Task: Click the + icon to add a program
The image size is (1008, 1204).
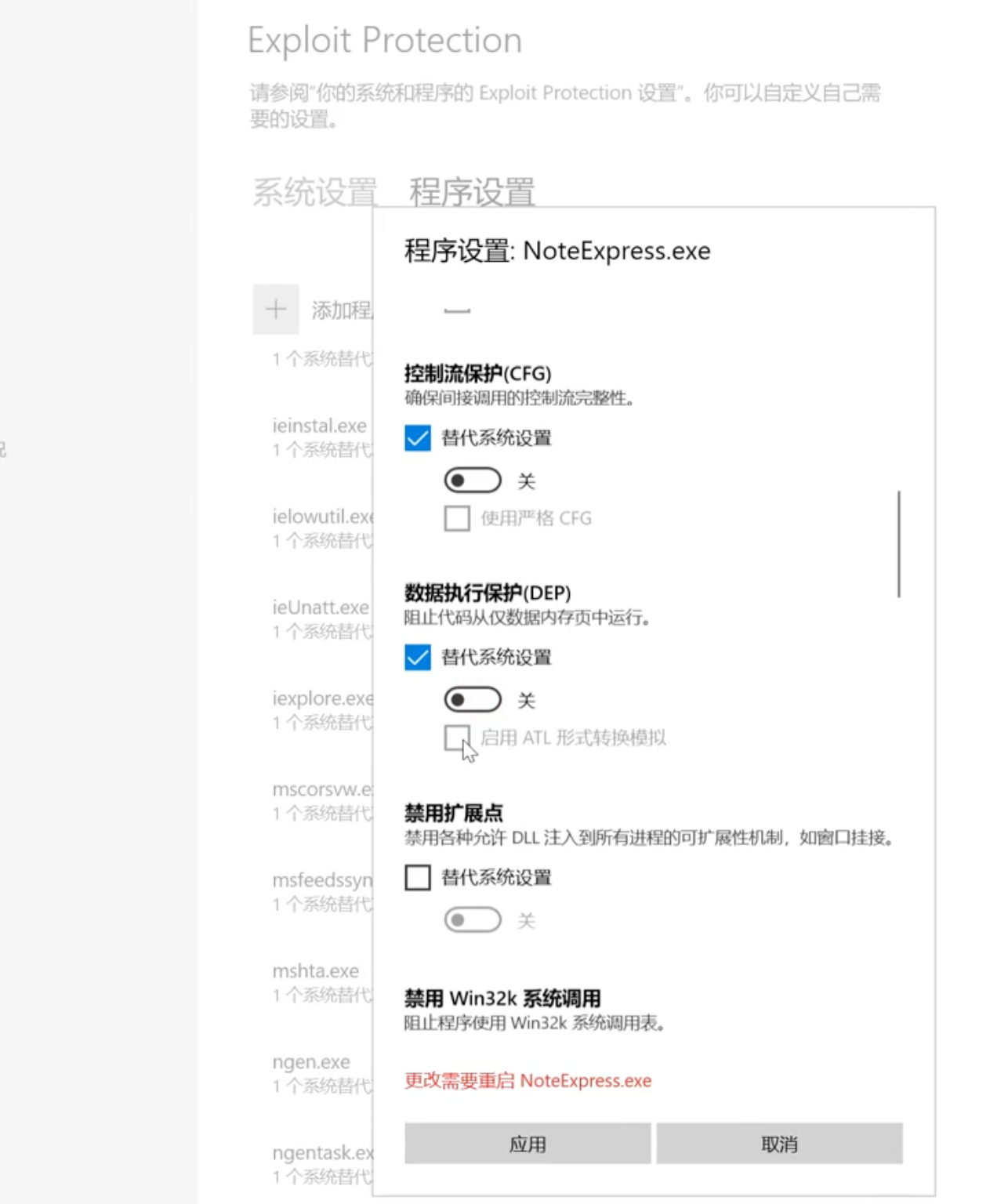Action: tap(275, 310)
